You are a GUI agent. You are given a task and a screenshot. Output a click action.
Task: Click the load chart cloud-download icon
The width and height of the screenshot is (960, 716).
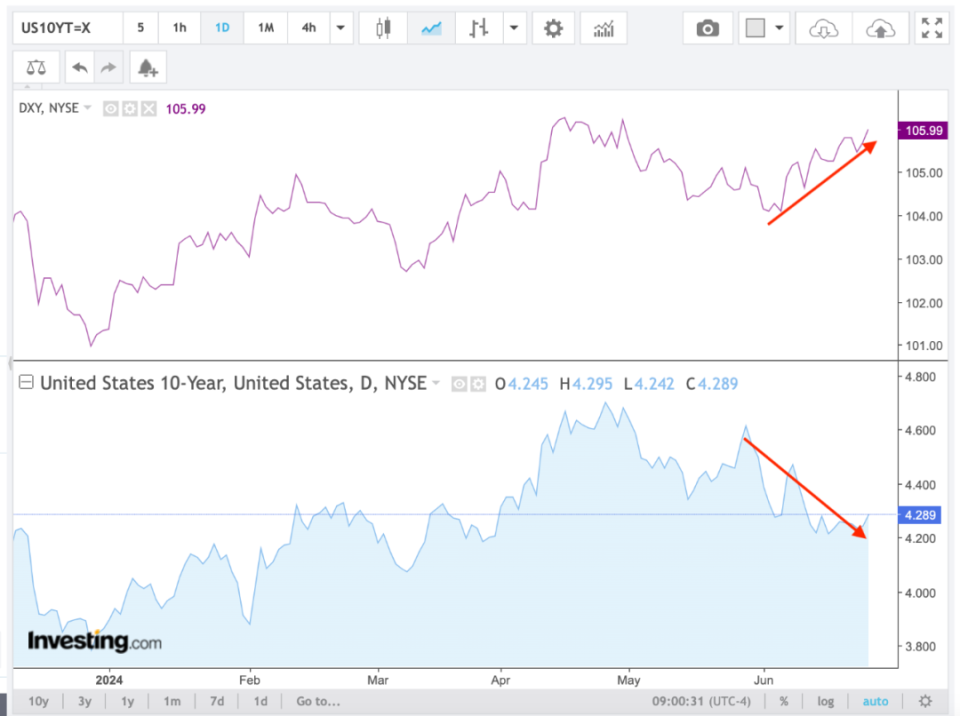[823, 28]
